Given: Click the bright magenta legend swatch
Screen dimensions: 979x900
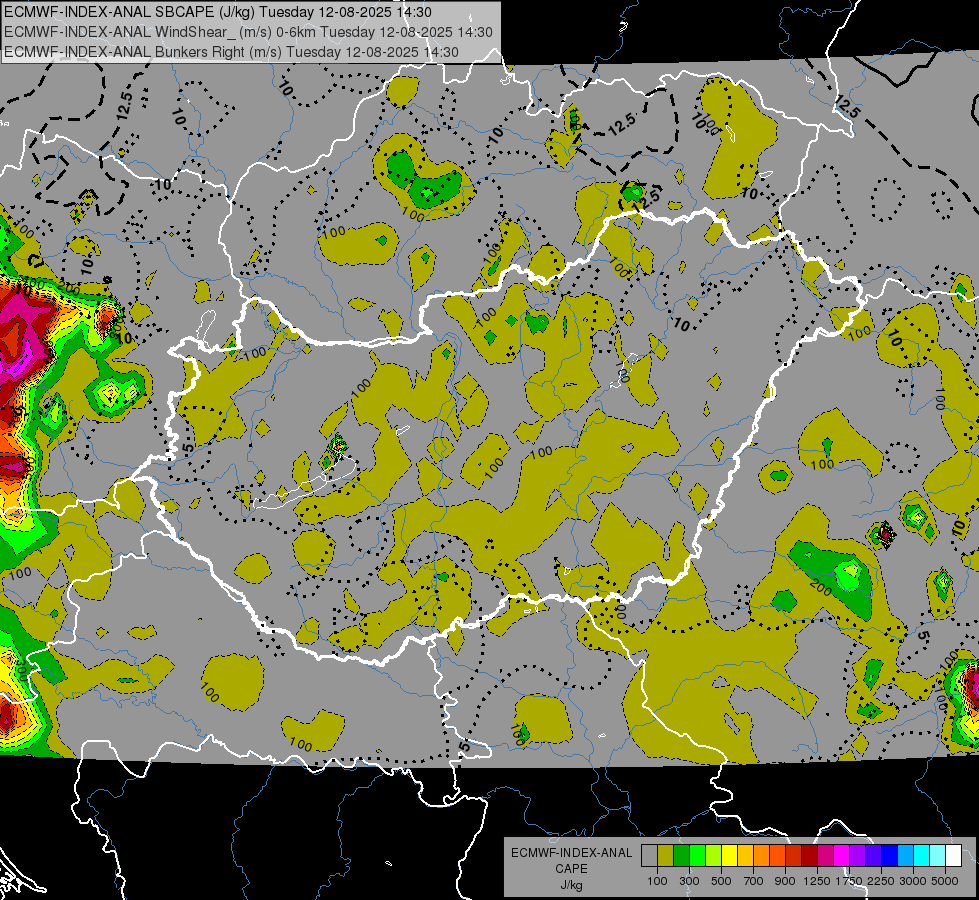Looking at the screenshot, I should (842, 856).
